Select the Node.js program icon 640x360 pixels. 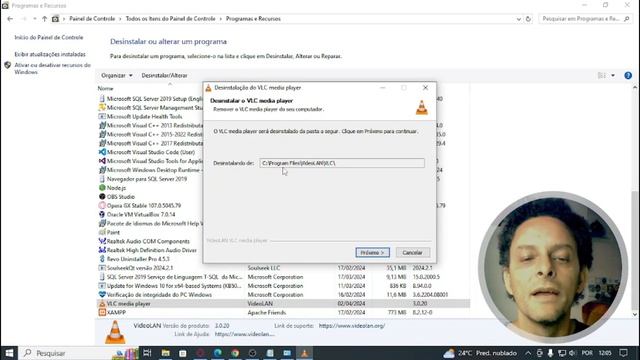[102, 188]
